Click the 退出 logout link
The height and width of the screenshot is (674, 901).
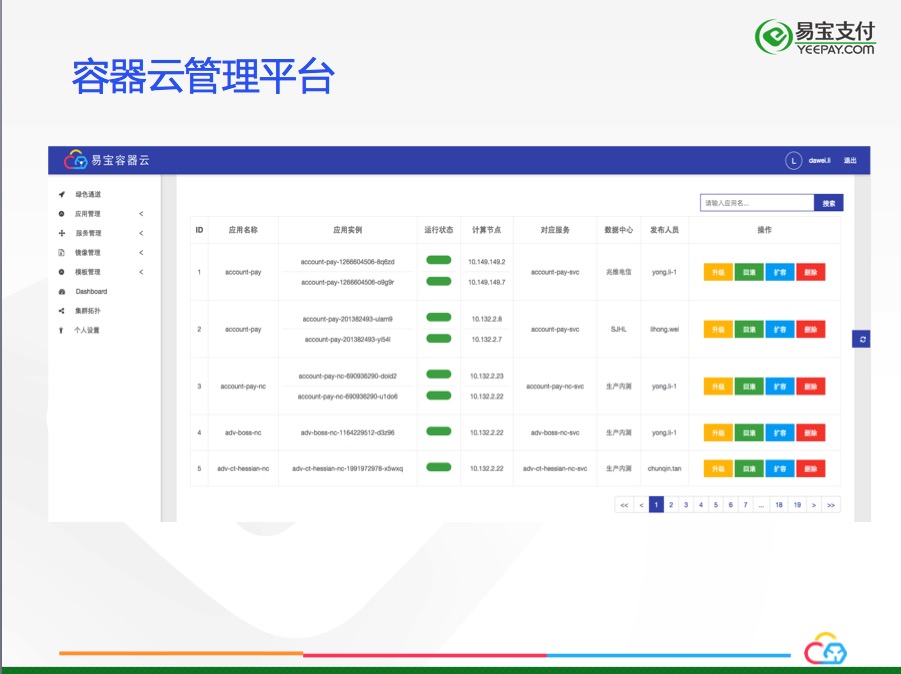coord(850,161)
